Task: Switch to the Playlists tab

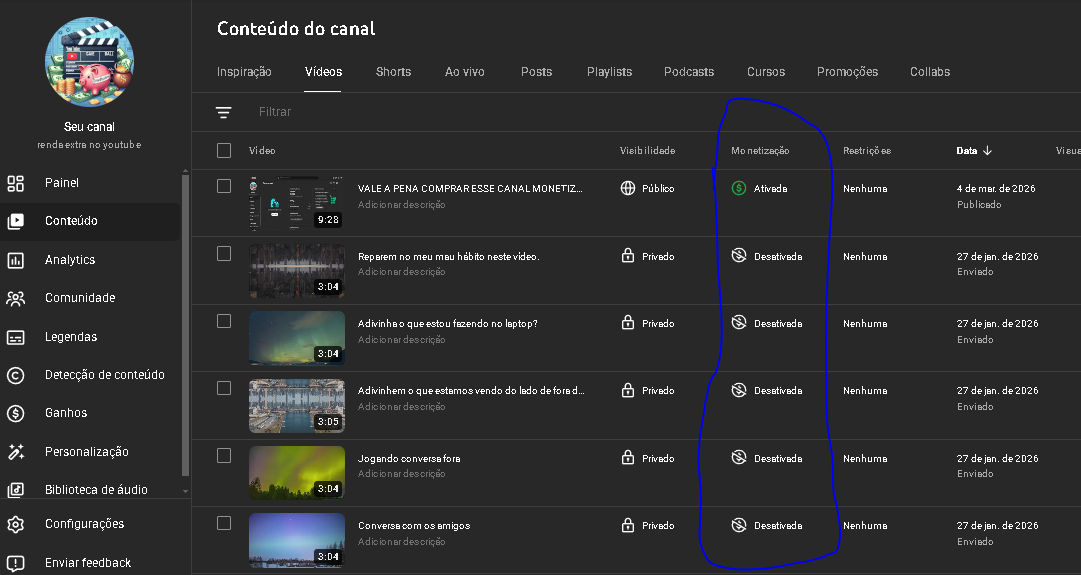Action: 609,72
